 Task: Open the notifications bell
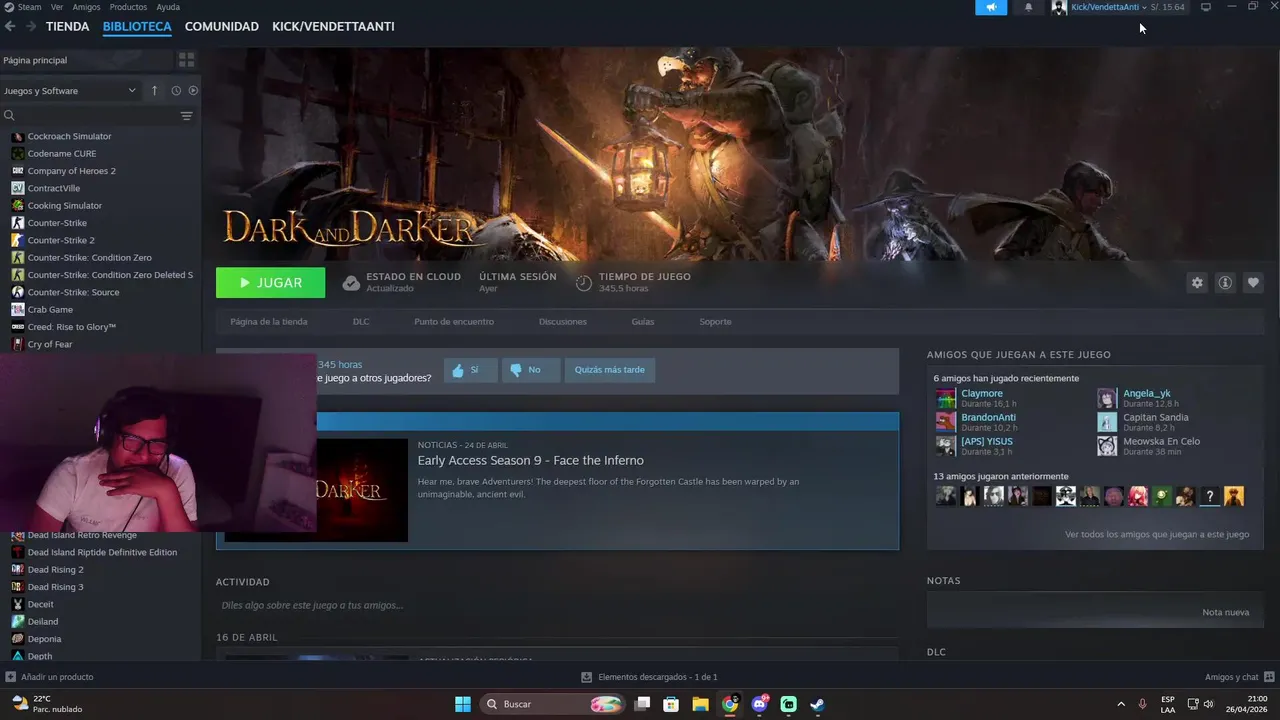(x=1028, y=7)
